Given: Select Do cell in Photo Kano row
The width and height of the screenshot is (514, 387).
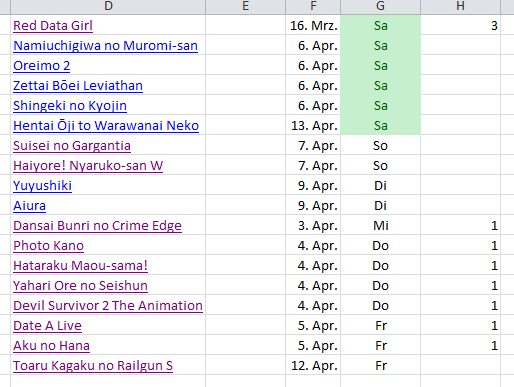Looking at the screenshot, I should (x=380, y=246).
